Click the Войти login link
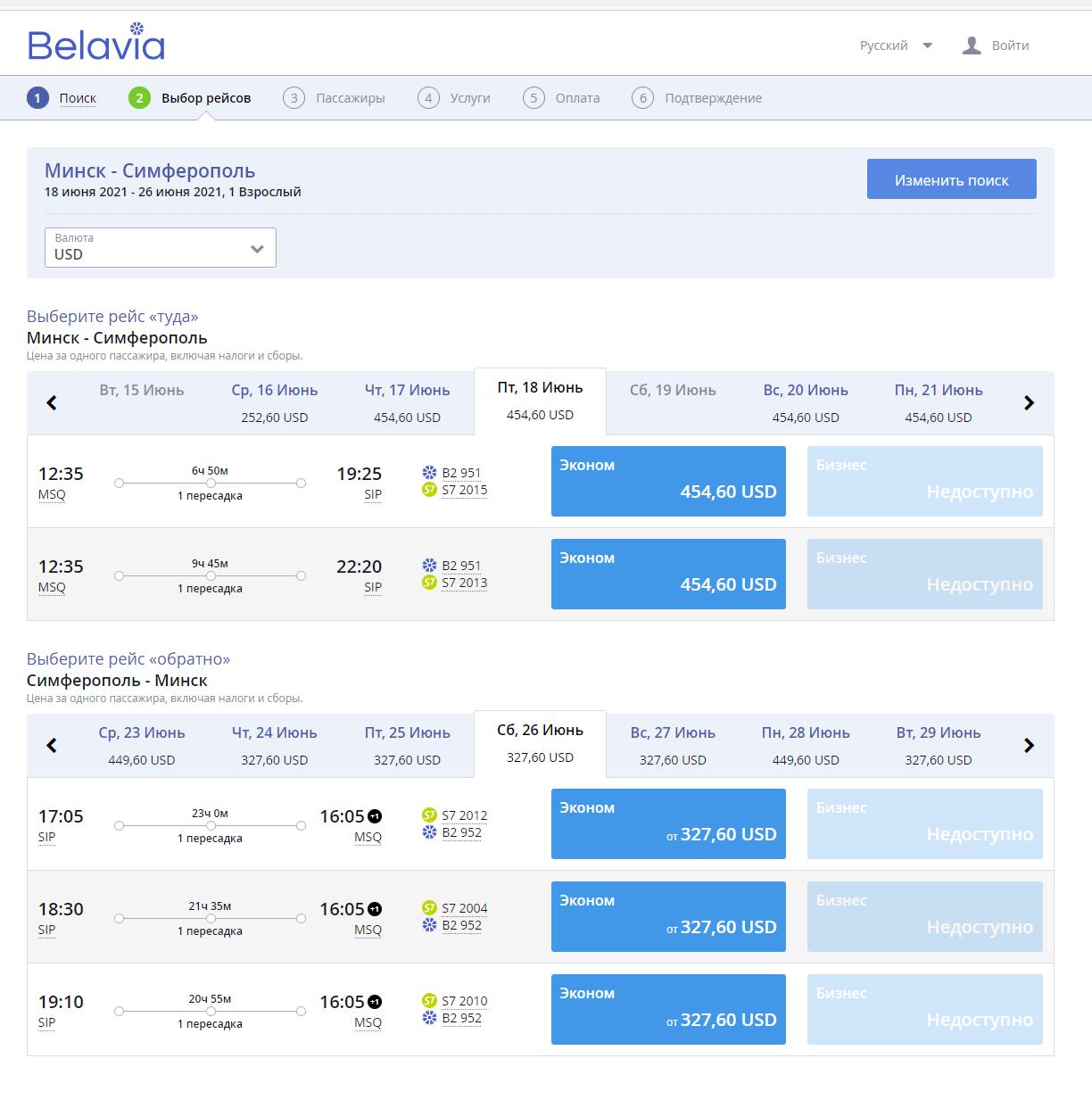Screen dimensions: 1092x1100 tap(1010, 45)
